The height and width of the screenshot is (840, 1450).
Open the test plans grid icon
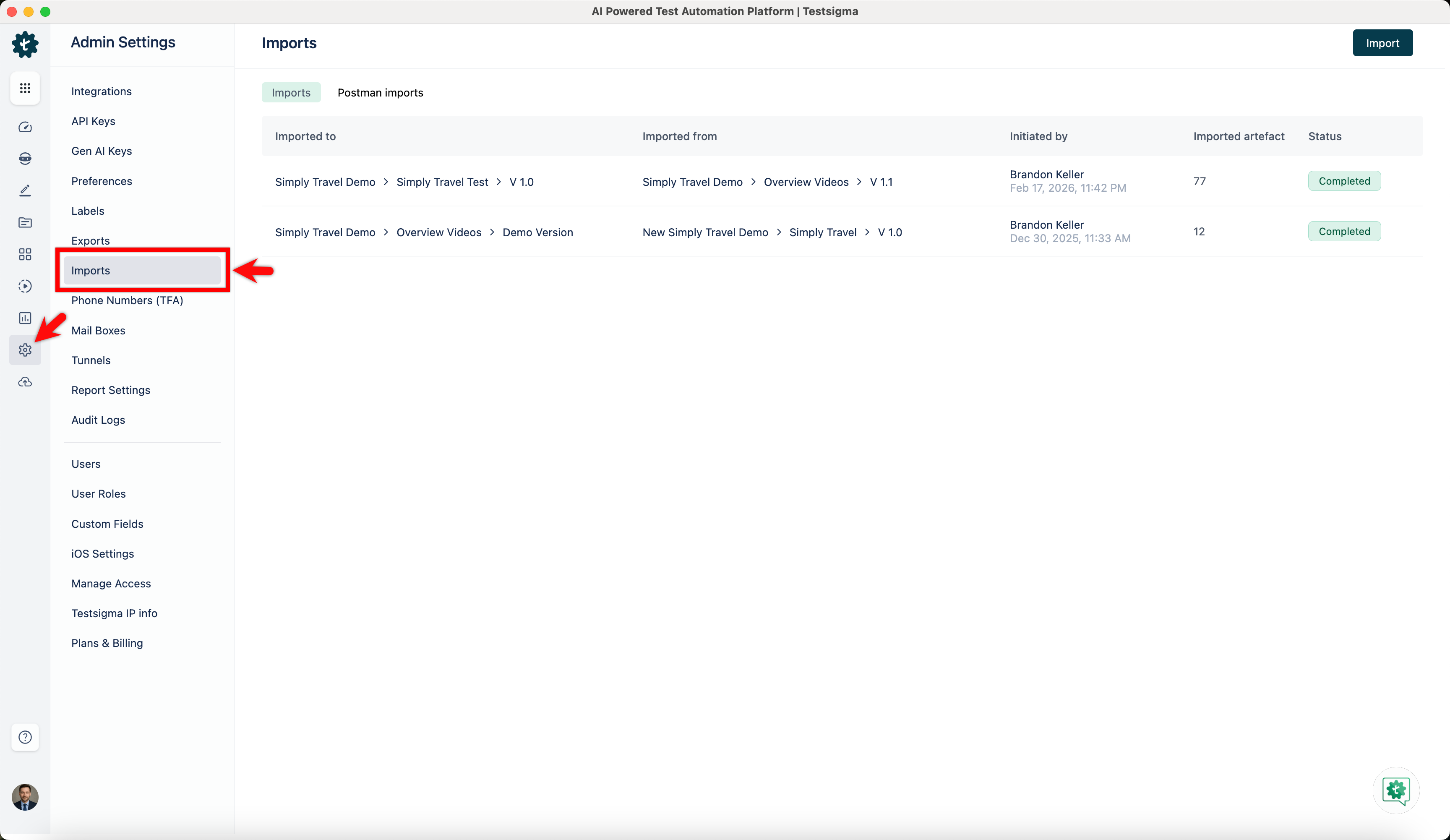click(25, 254)
